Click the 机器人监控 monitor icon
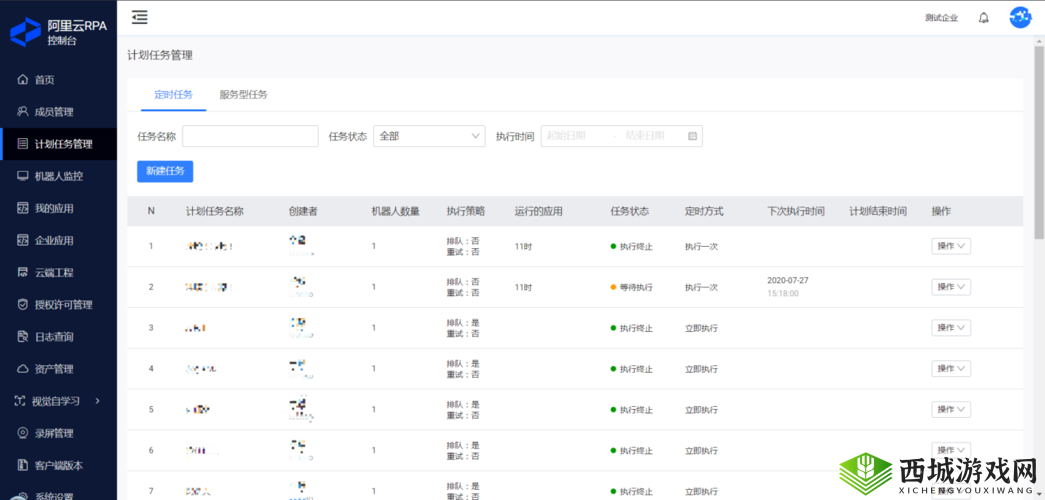The width and height of the screenshot is (1045, 500). pos(24,176)
